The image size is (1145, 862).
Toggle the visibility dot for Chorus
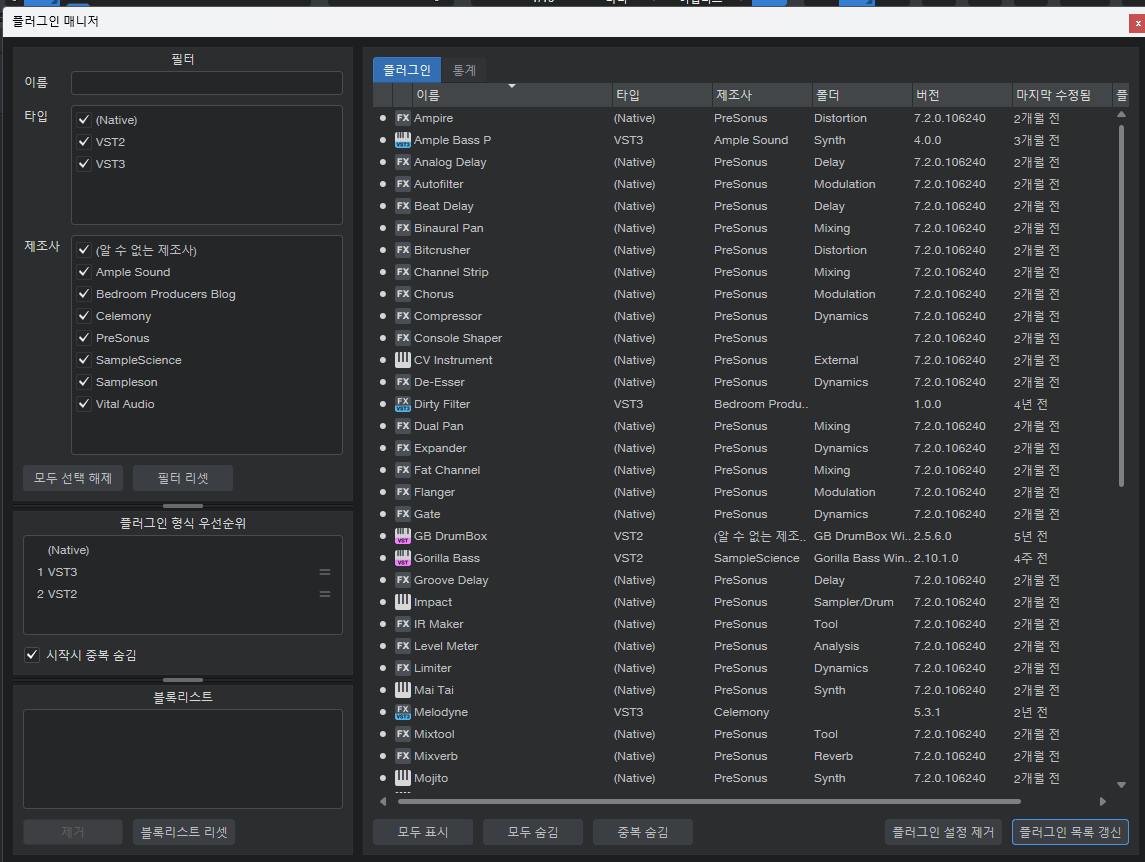[383, 294]
